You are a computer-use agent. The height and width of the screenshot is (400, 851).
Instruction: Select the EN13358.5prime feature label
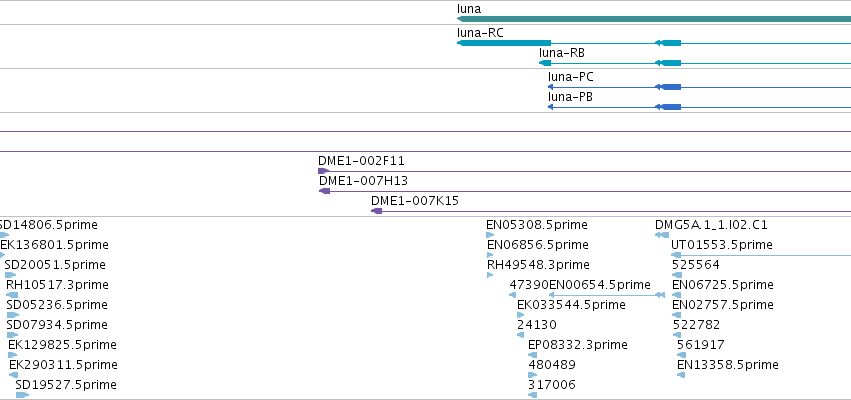pos(728,364)
